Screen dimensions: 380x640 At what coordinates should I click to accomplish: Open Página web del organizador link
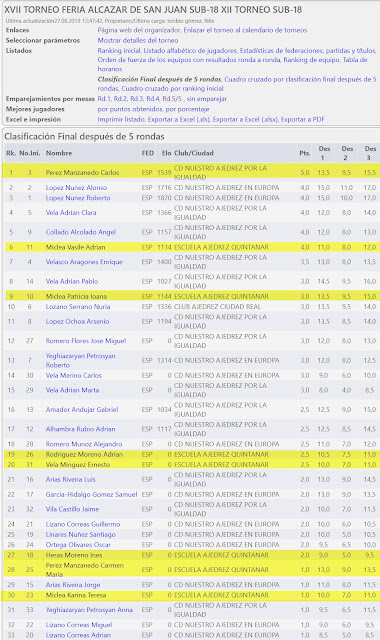pos(139,30)
